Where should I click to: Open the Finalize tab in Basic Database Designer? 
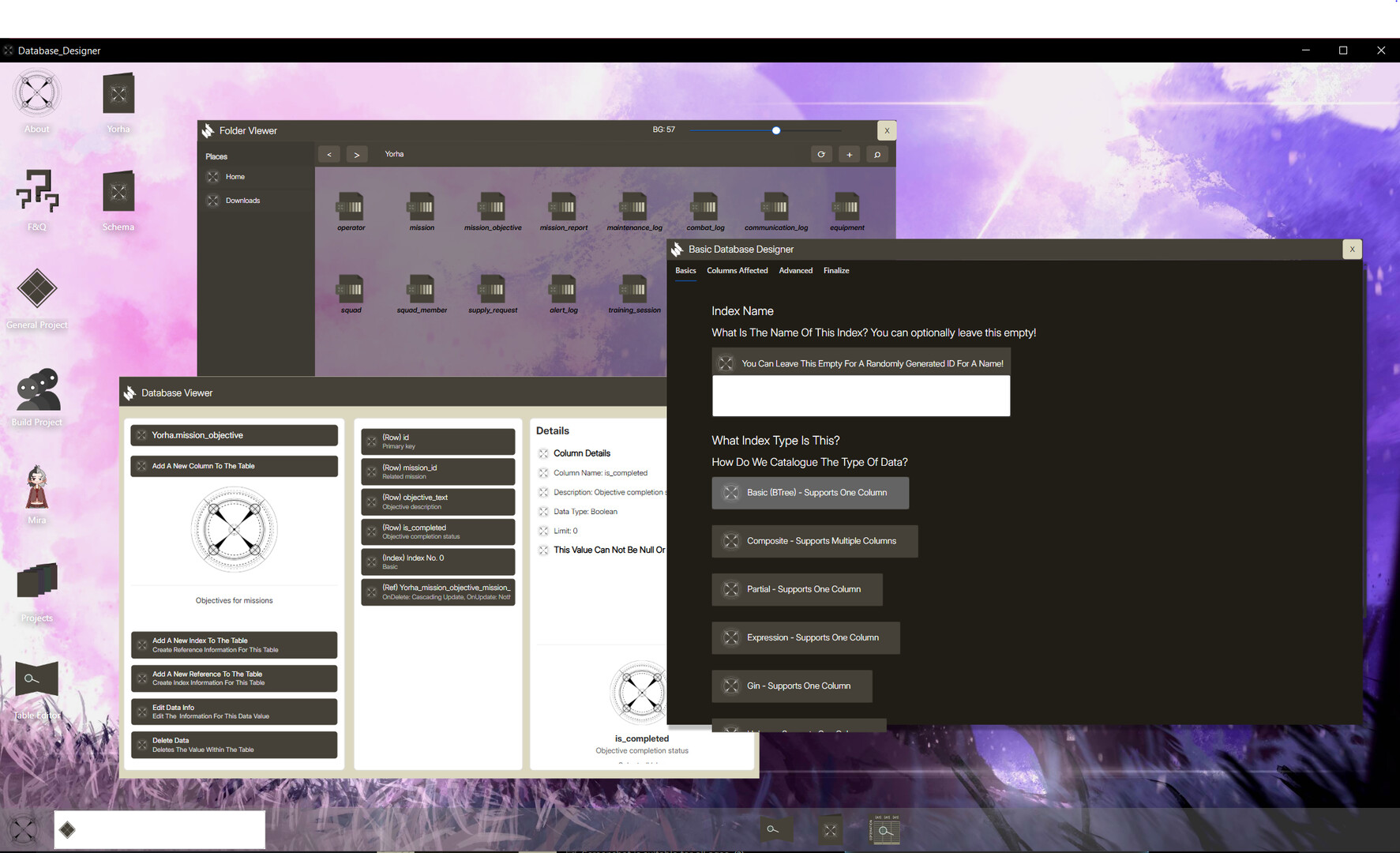[836, 270]
